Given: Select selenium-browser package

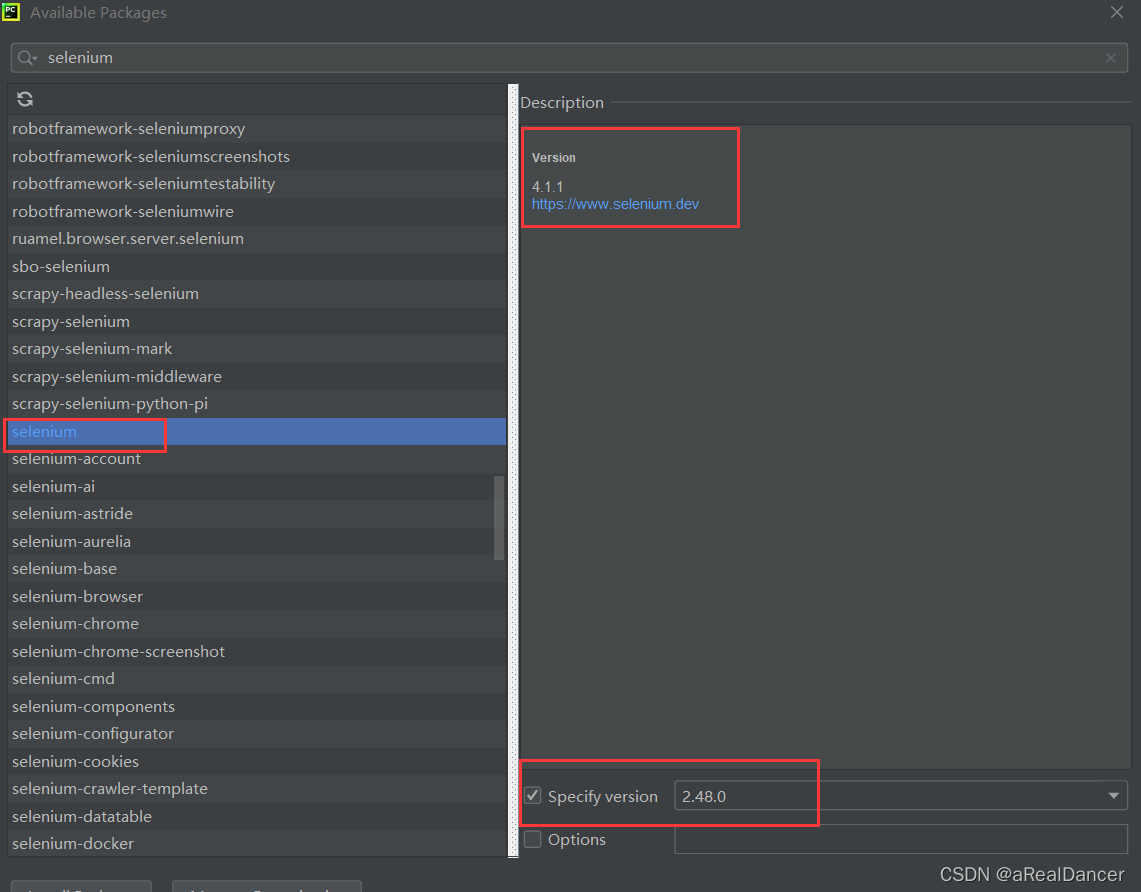Looking at the screenshot, I should tap(257, 597).
